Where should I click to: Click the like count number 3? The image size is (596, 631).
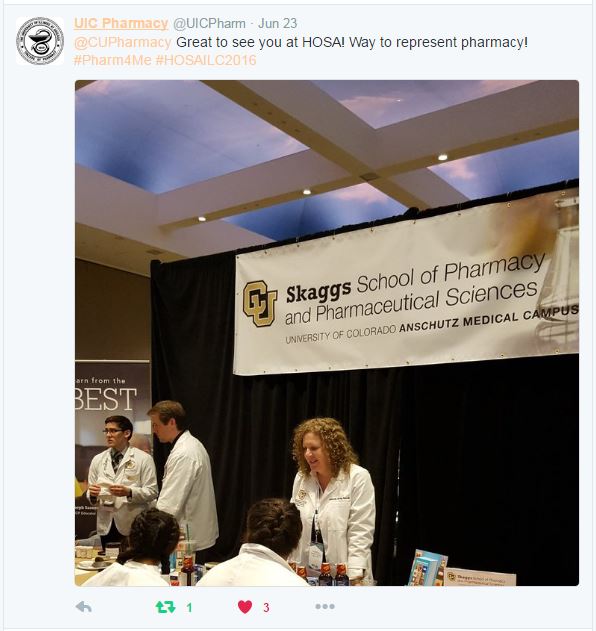(266, 607)
